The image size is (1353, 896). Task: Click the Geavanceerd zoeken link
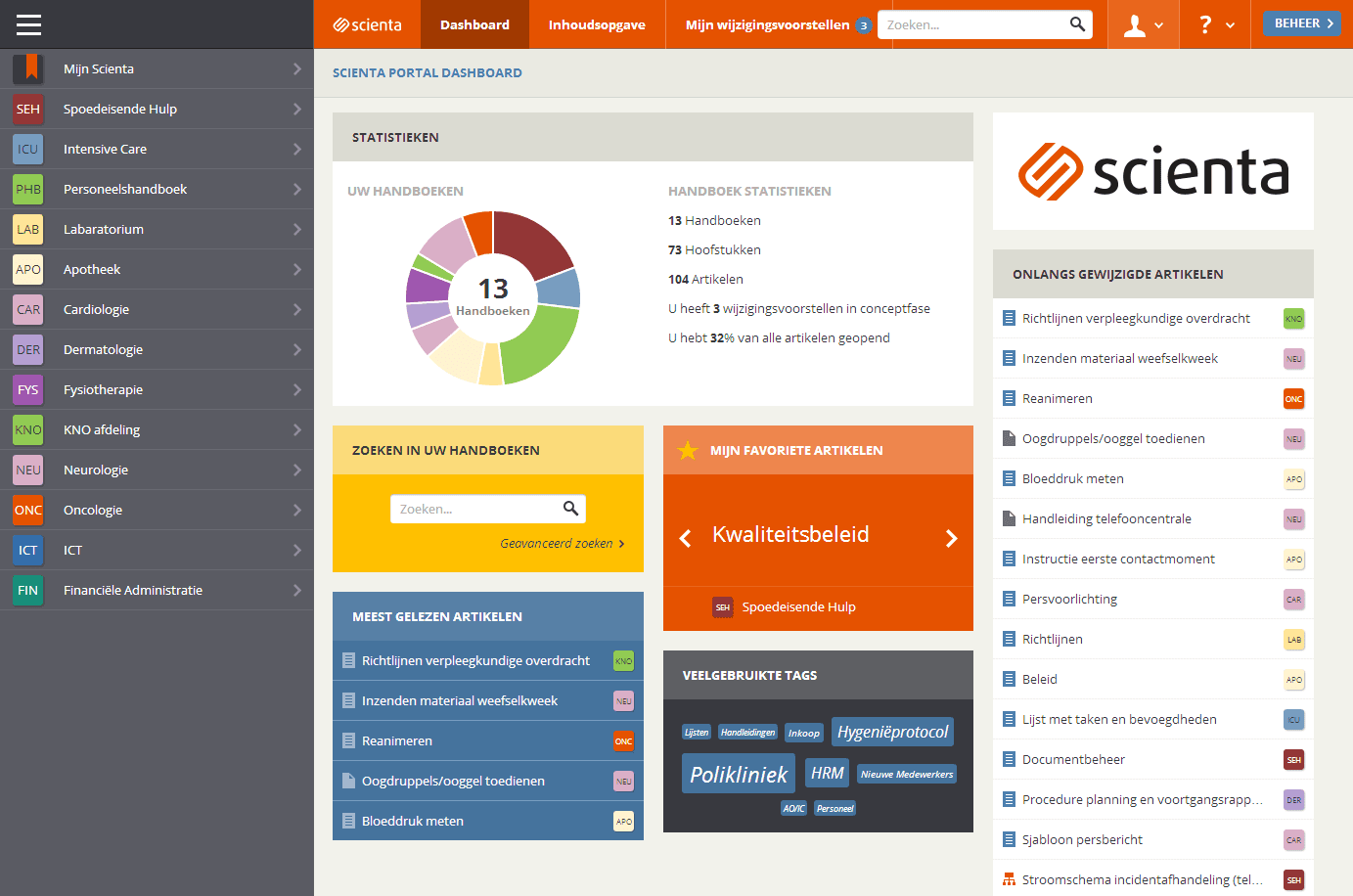pyautogui.click(x=563, y=544)
